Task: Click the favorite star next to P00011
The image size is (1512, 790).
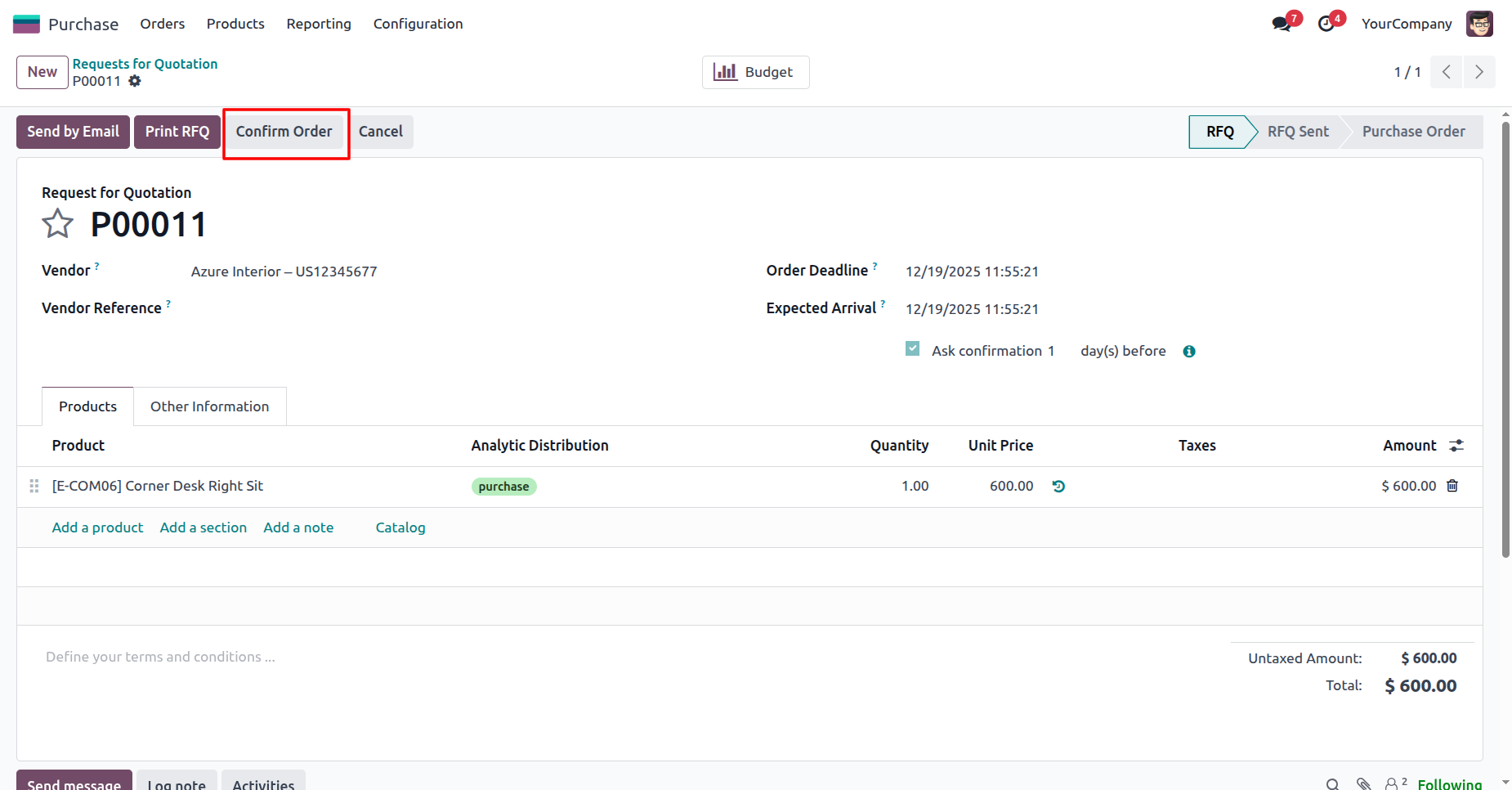Action: click(x=57, y=223)
